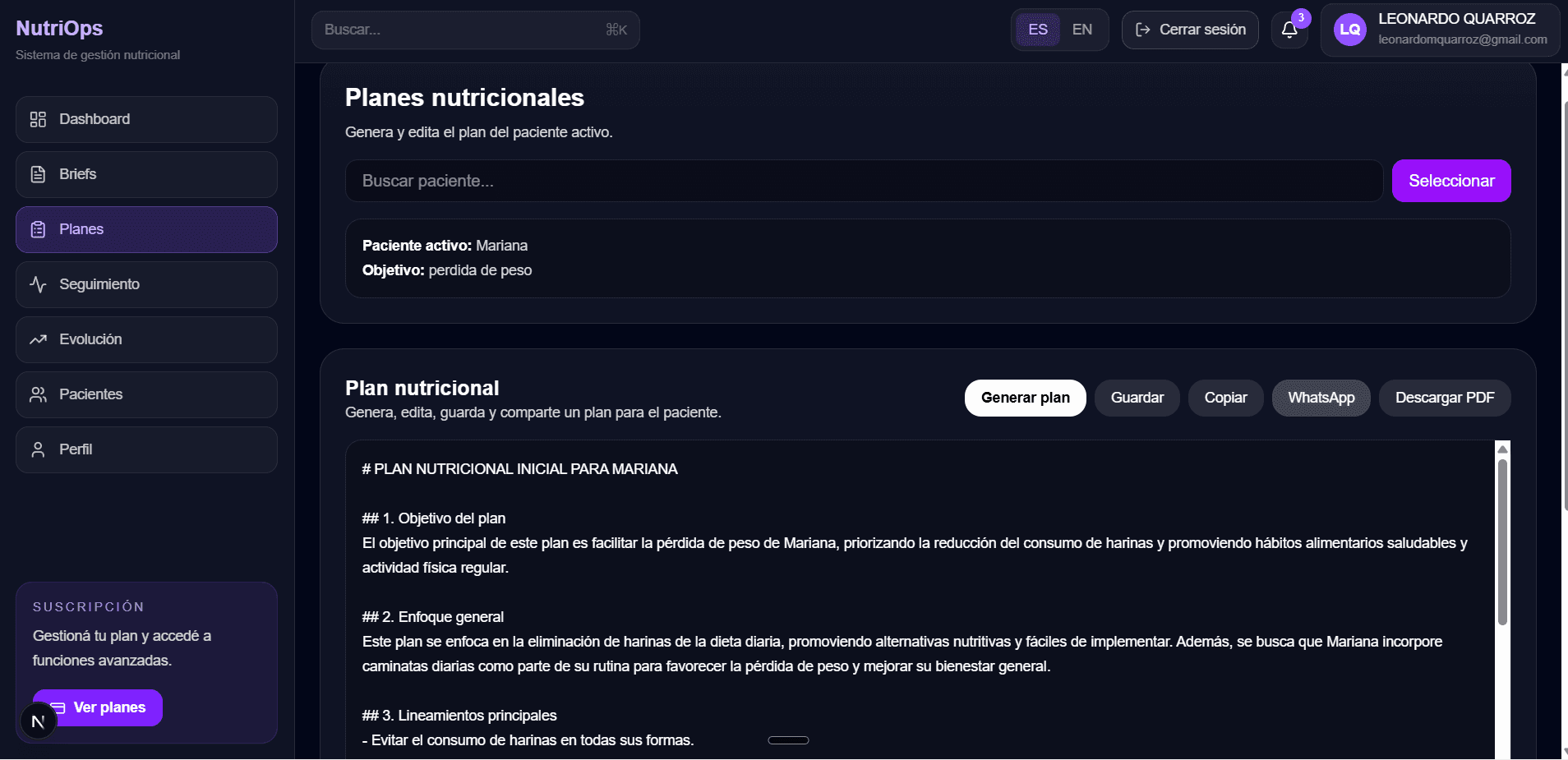Open Pacientes list
This screenshot has height=760, width=1568.
click(x=146, y=394)
